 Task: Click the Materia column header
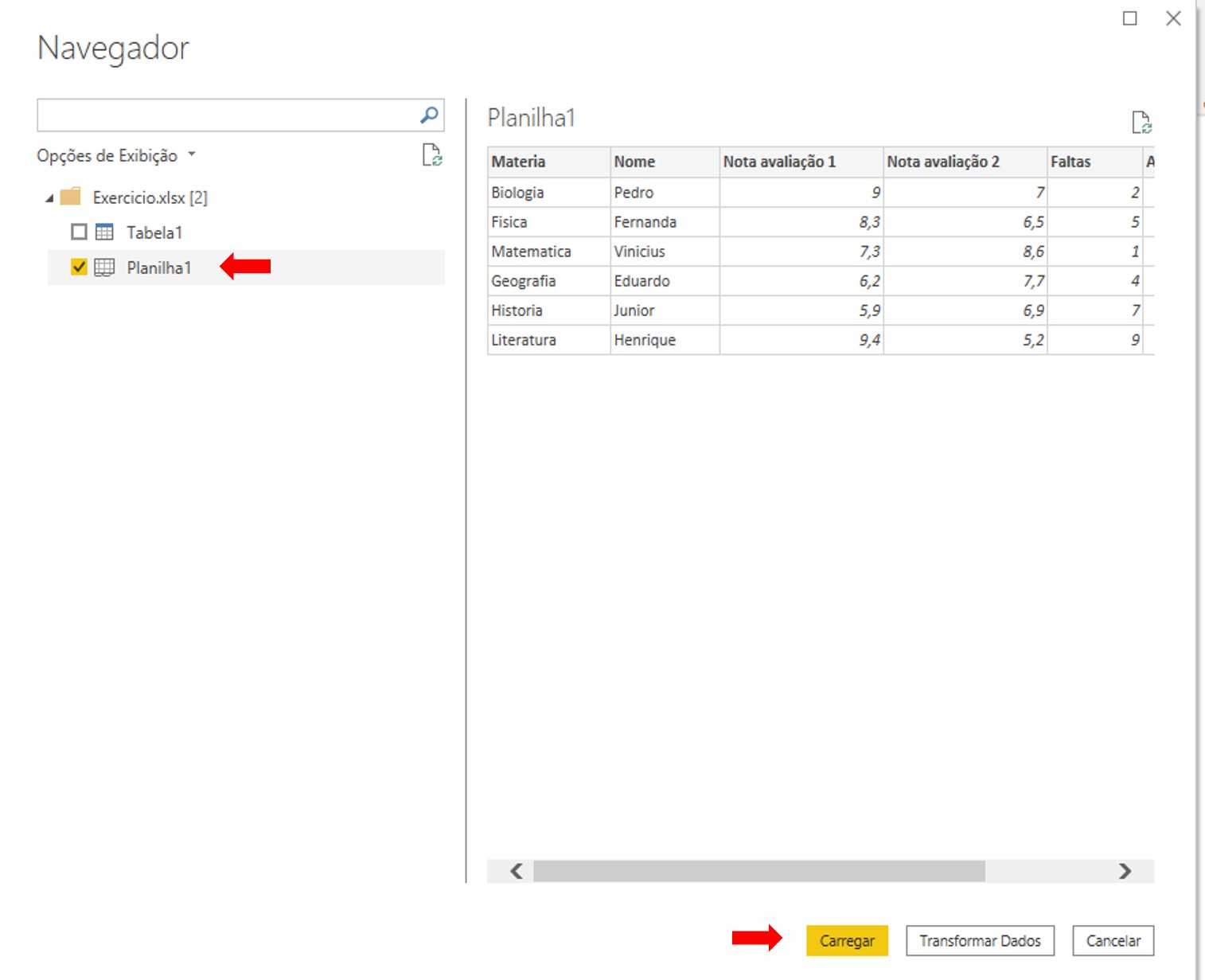click(549, 162)
